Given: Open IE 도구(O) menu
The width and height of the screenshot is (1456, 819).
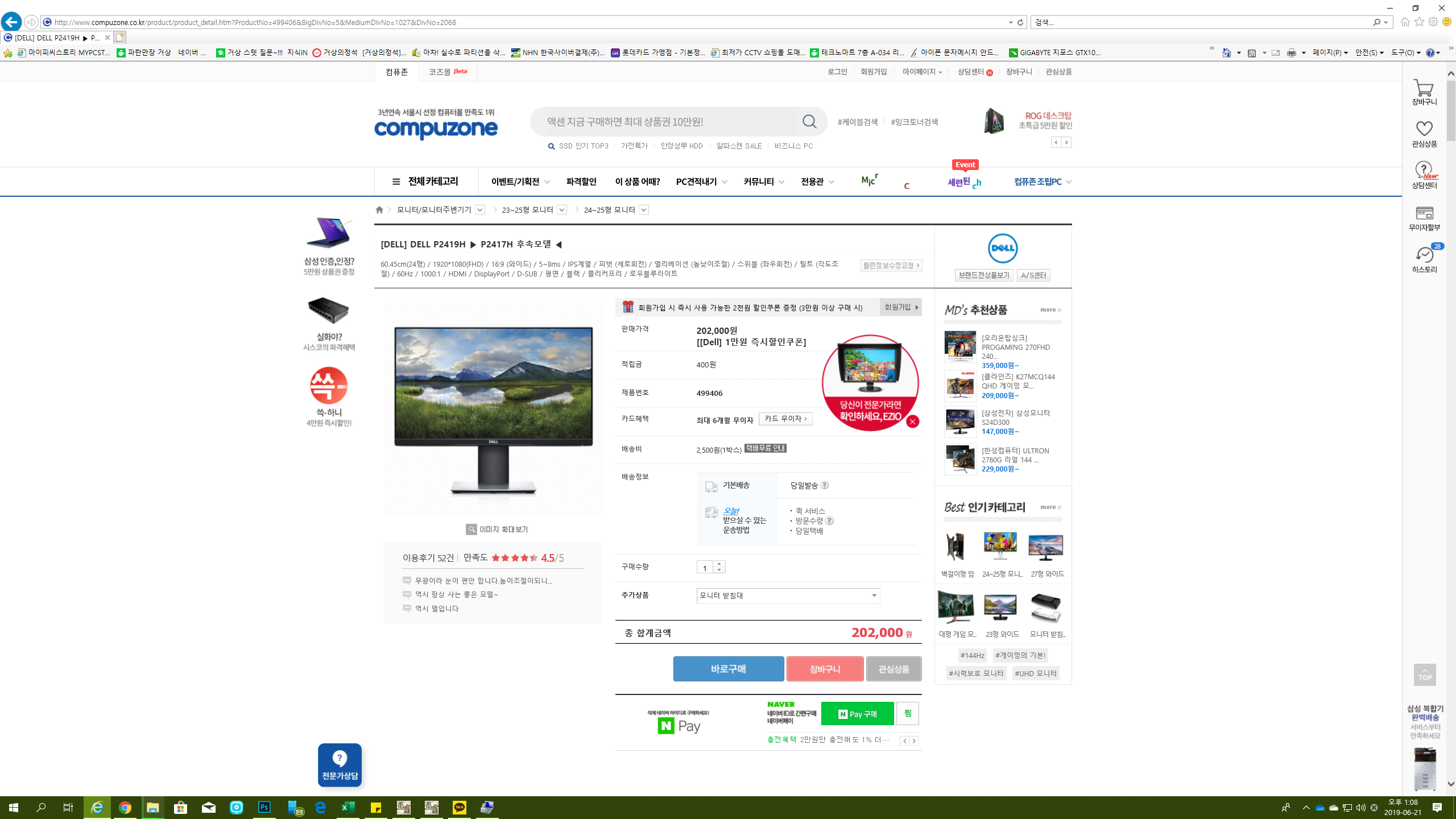Looking at the screenshot, I should click(x=1406, y=52).
